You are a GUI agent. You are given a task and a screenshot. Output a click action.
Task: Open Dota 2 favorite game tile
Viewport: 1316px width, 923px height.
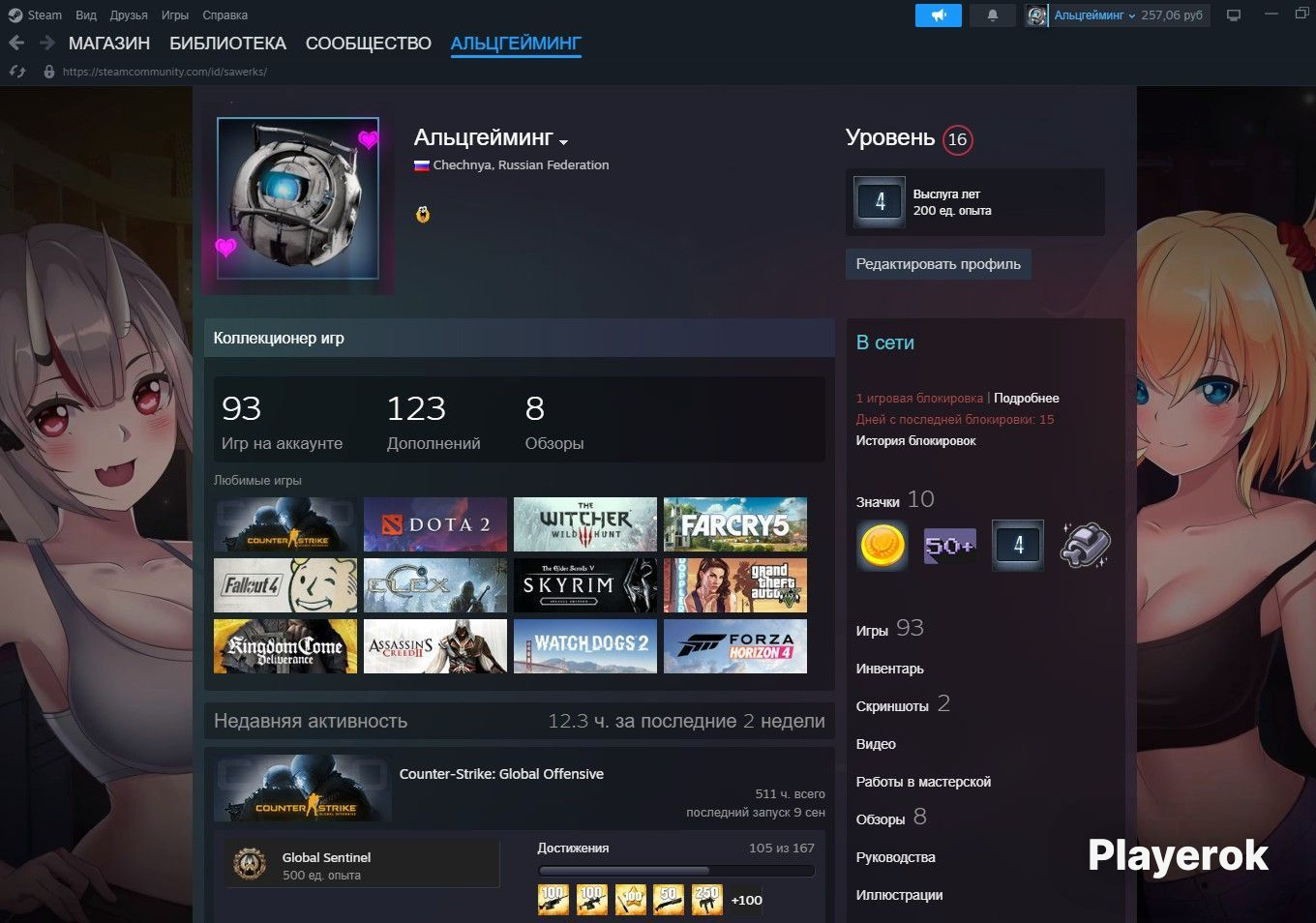435,524
